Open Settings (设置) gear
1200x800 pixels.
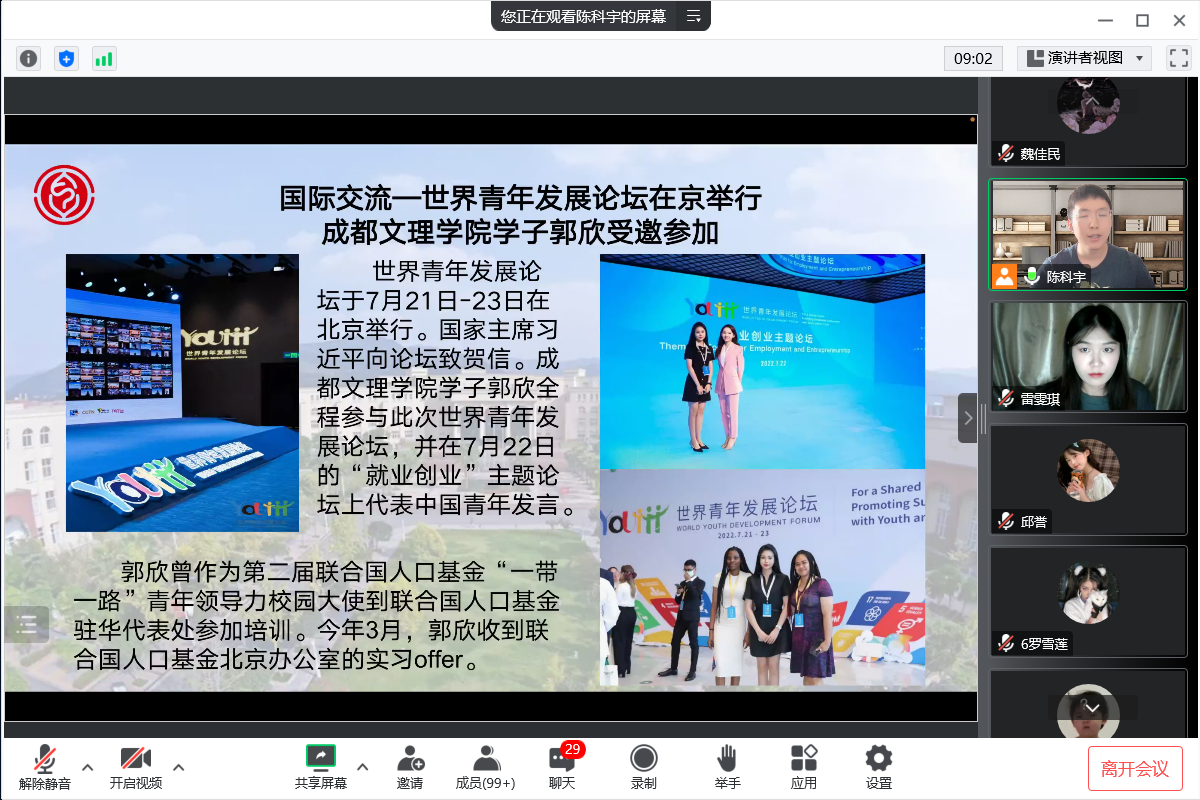tap(879, 767)
